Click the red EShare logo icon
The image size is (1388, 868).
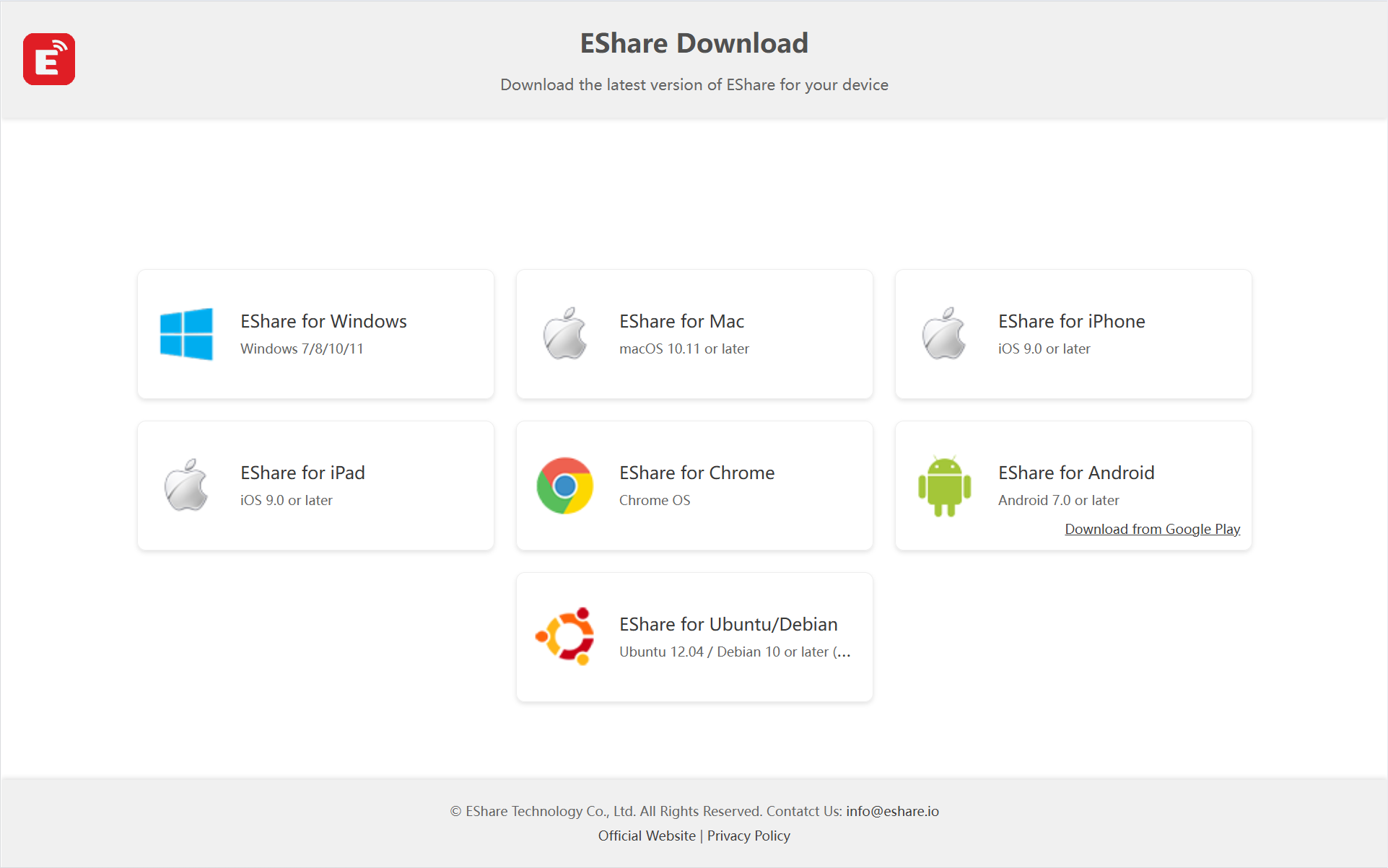(x=49, y=59)
